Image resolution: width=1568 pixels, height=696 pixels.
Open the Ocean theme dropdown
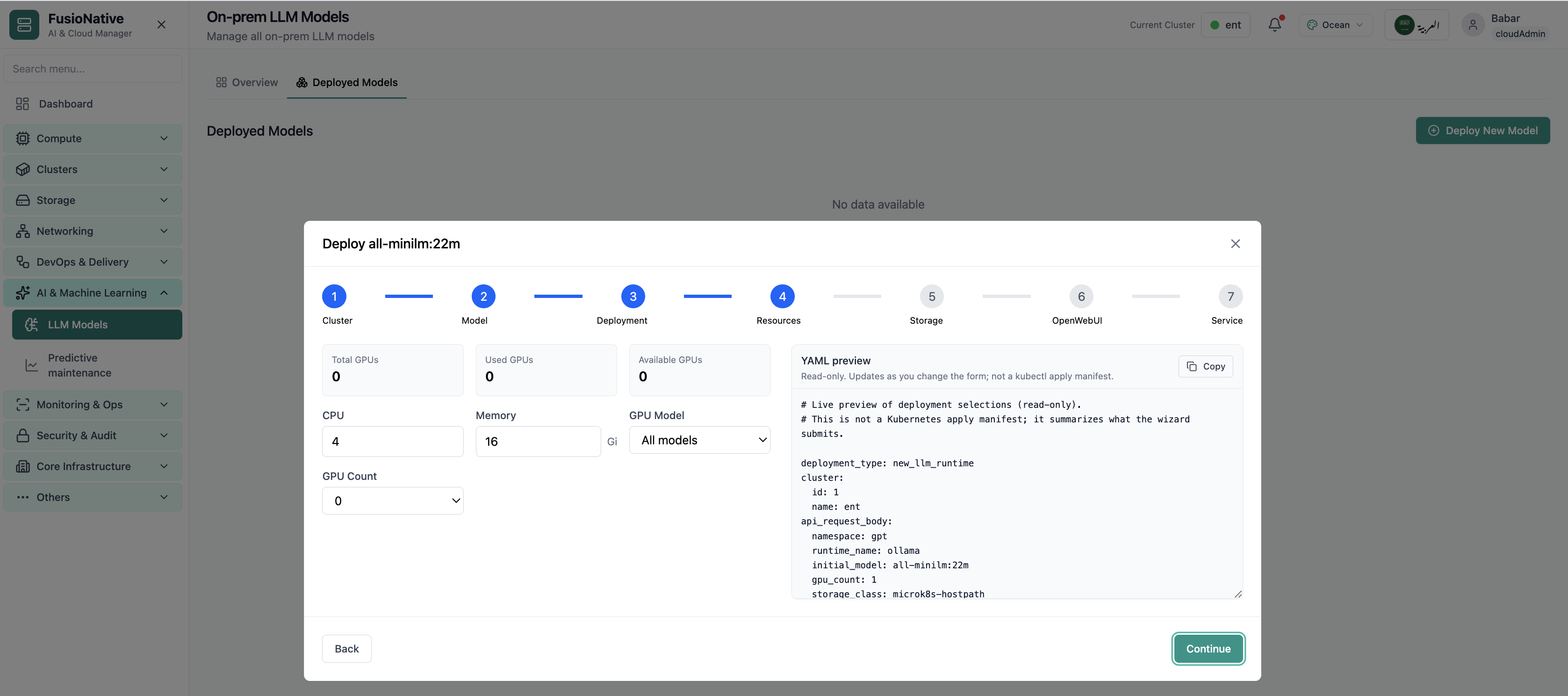1335,25
